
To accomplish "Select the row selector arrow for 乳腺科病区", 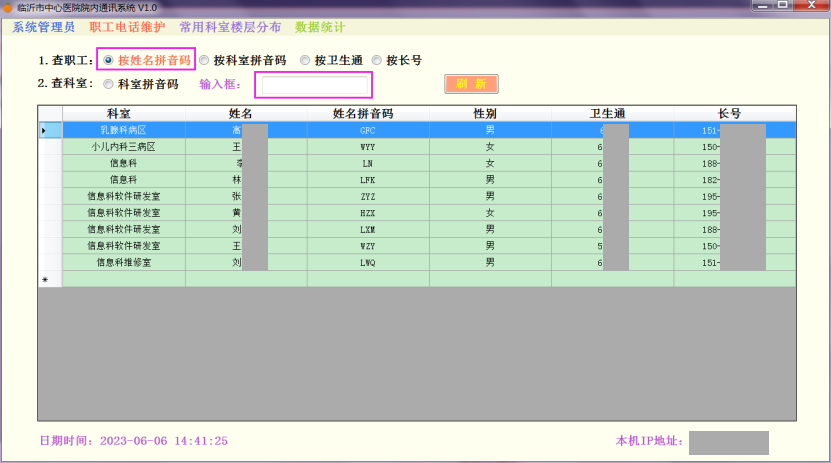I will tap(44, 130).
